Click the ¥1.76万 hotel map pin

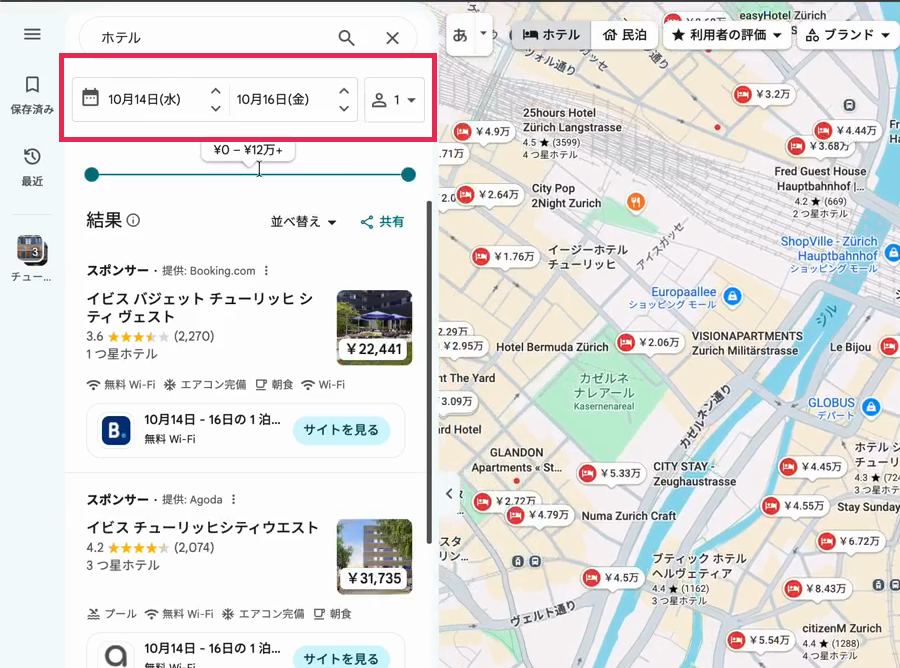[x=505, y=257]
